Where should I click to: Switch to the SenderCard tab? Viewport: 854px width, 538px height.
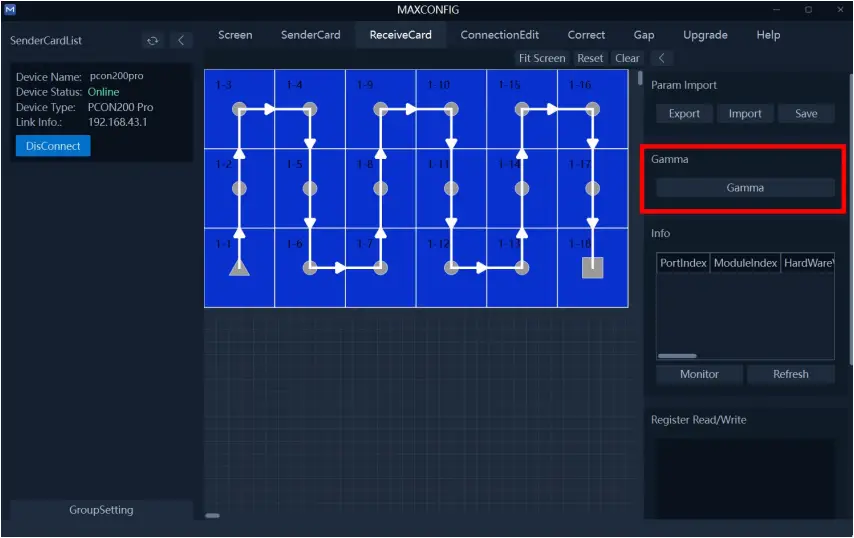[310, 35]
